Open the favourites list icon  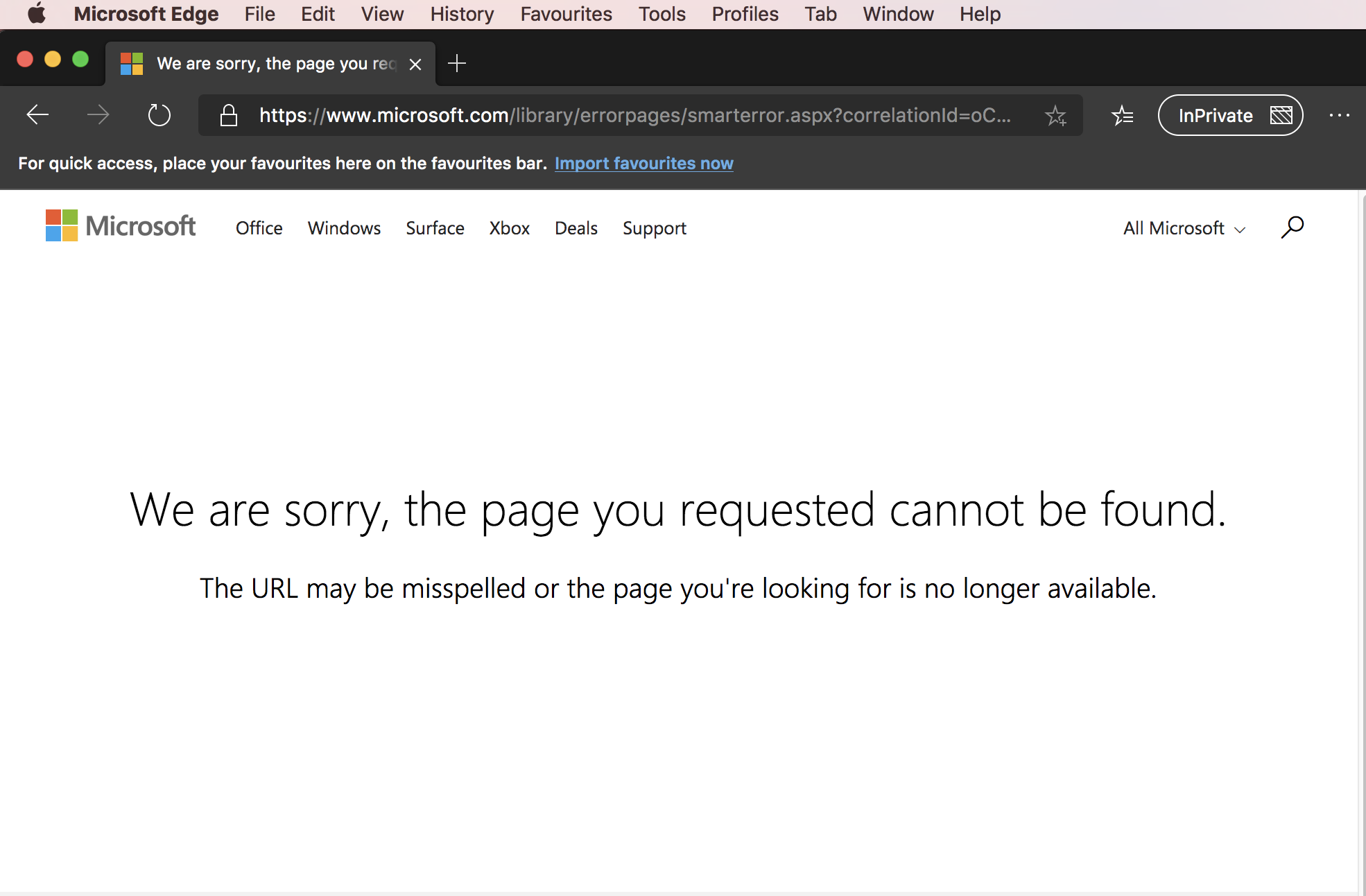click(x=1122, y=115)
